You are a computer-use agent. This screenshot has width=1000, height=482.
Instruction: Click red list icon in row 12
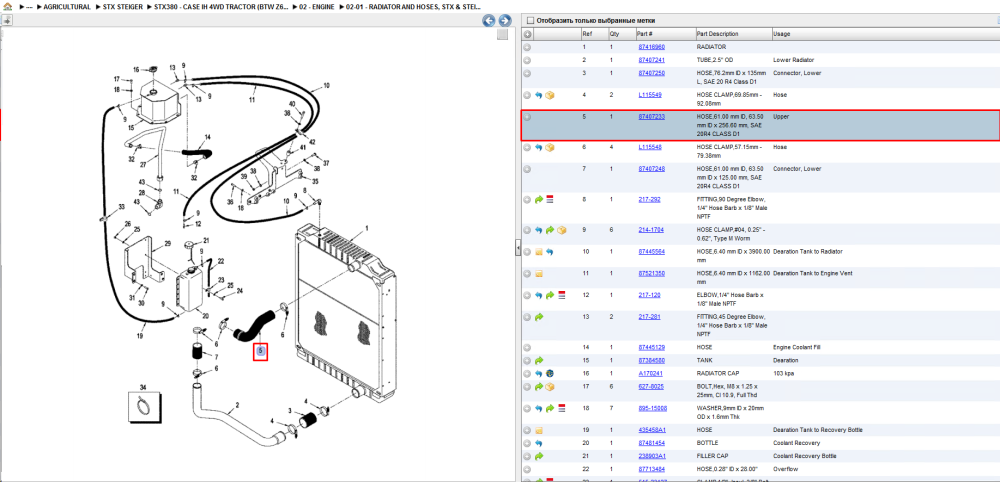[x=561, y=295]
